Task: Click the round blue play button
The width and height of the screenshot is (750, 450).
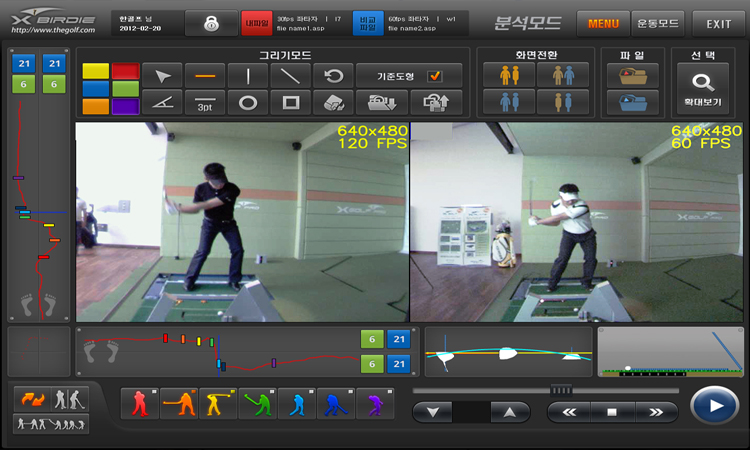Action: point(715,406)
